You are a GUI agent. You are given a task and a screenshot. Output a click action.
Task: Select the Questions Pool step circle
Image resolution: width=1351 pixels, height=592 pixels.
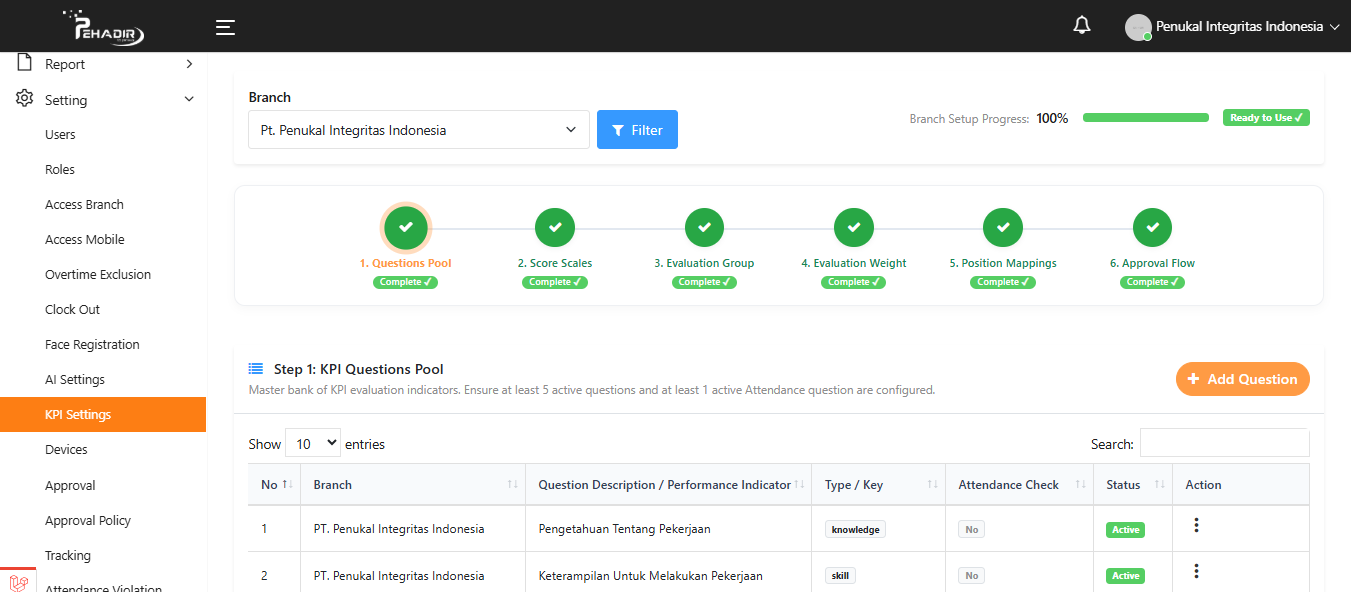click(x=406, y=228)
